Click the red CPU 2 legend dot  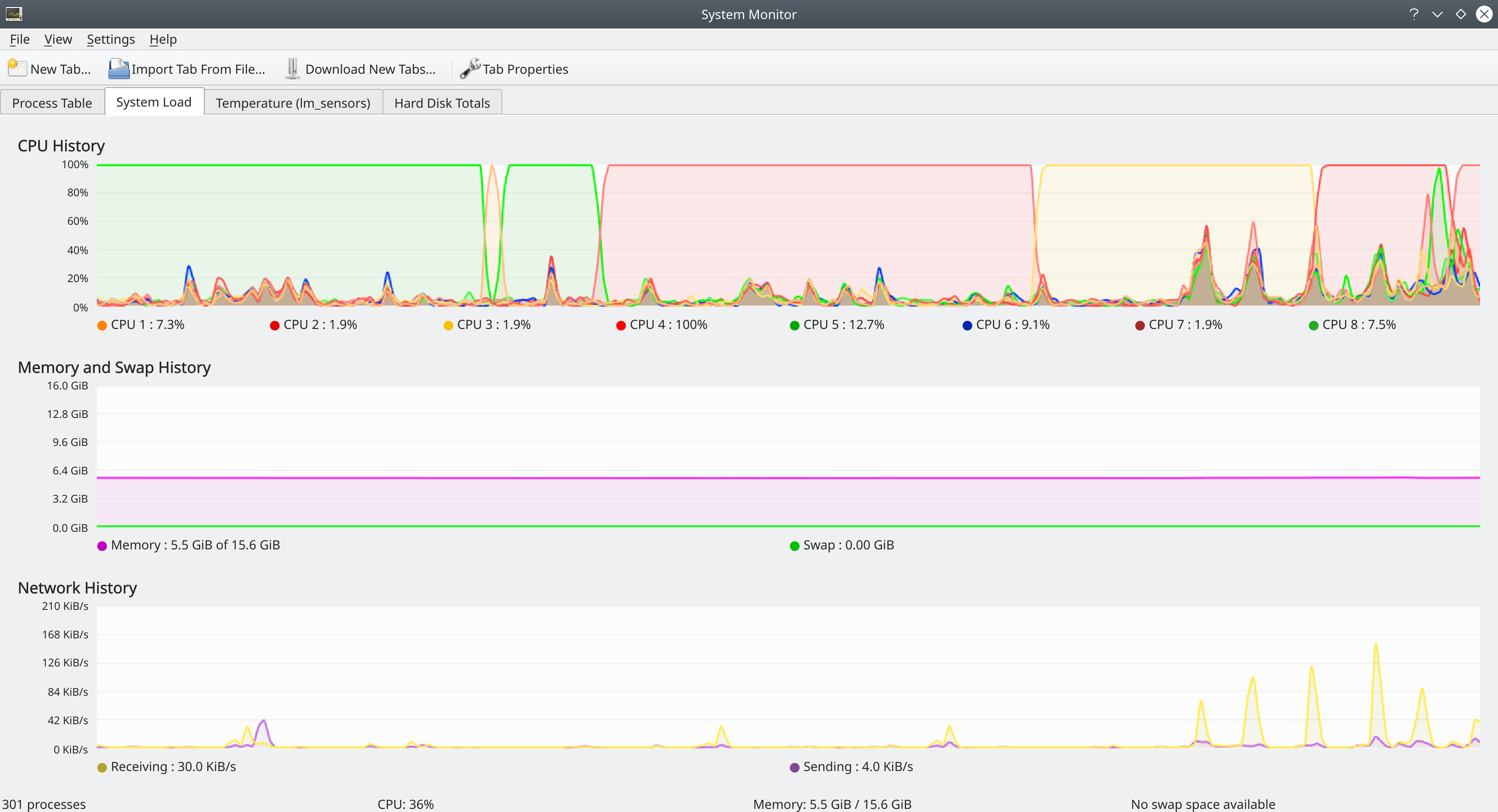click(x=274, y=326)
